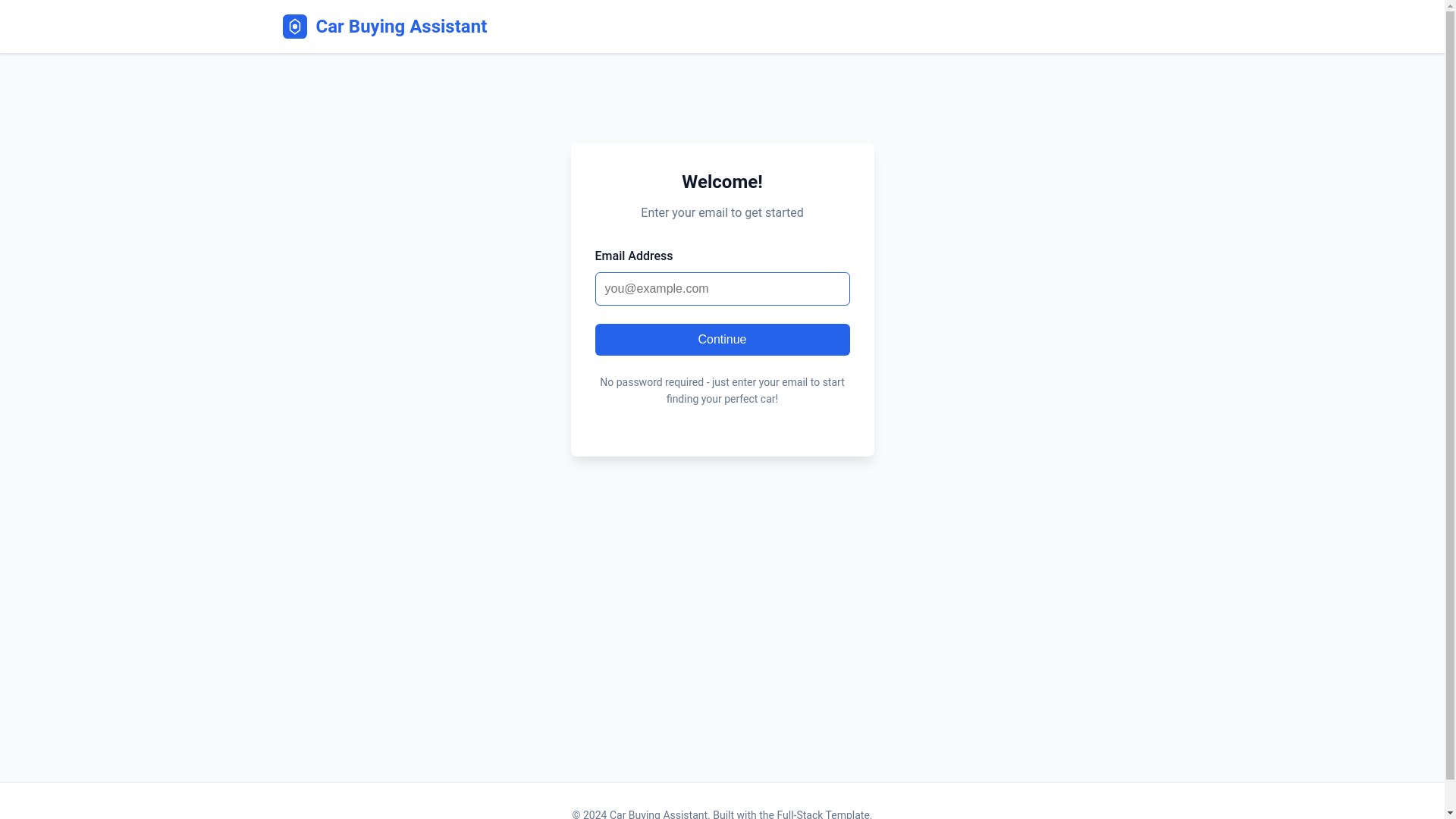Select the Email Address field label
1456x819 pixels.
pos(633,256)
